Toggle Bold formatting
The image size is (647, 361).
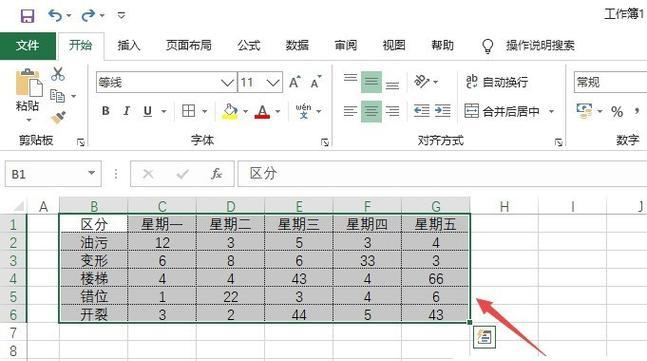point(106,111)
